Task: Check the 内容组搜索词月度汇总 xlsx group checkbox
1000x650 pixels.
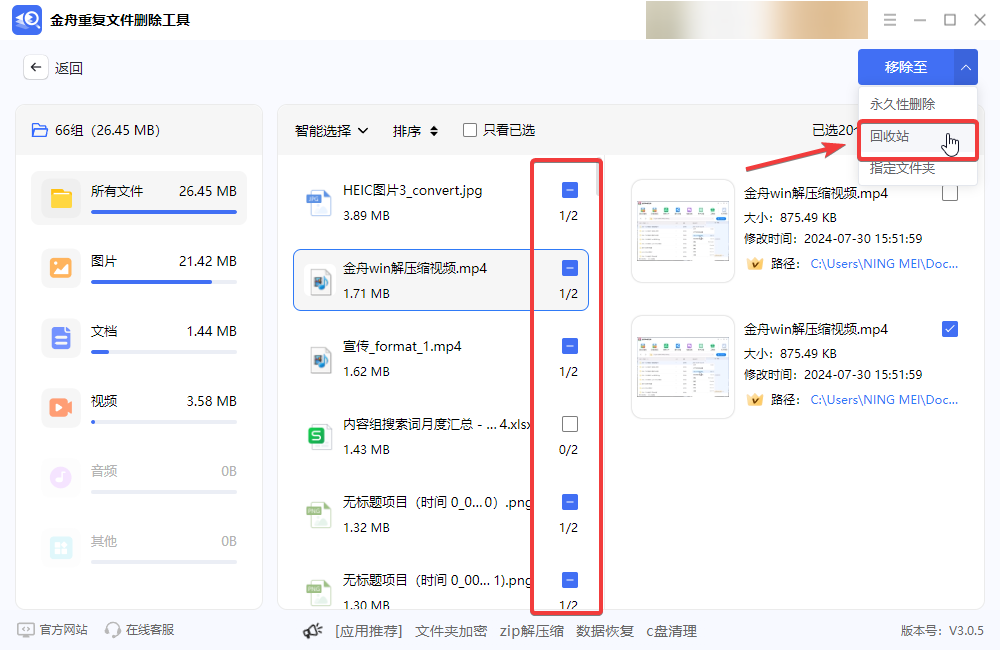Action: click(570, 424)
